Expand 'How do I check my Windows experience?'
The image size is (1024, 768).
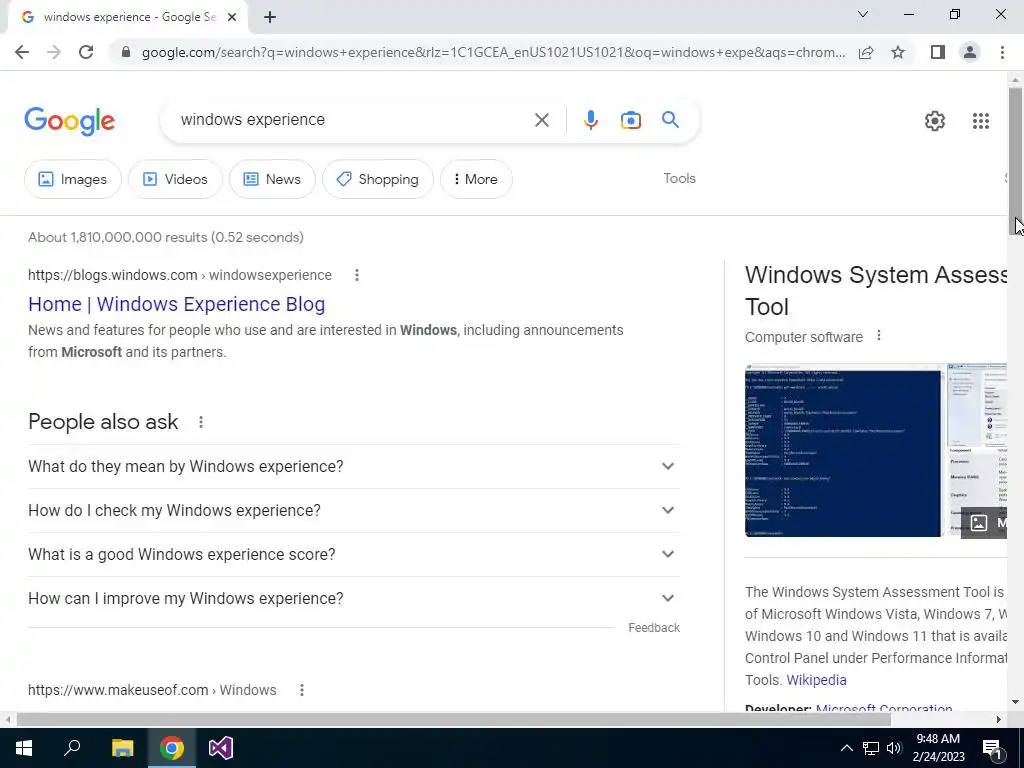tap(353, 510)
